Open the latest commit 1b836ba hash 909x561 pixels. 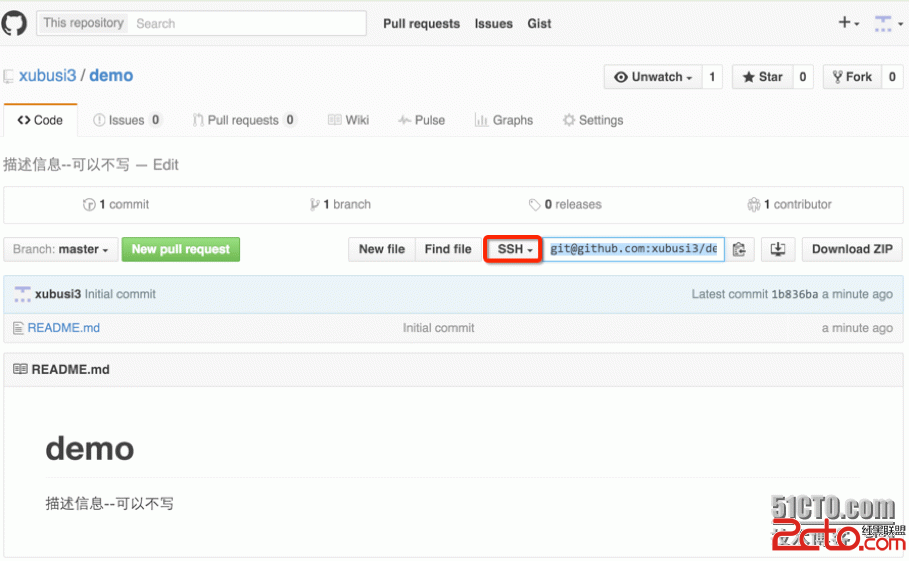click(x=795, y=294)
